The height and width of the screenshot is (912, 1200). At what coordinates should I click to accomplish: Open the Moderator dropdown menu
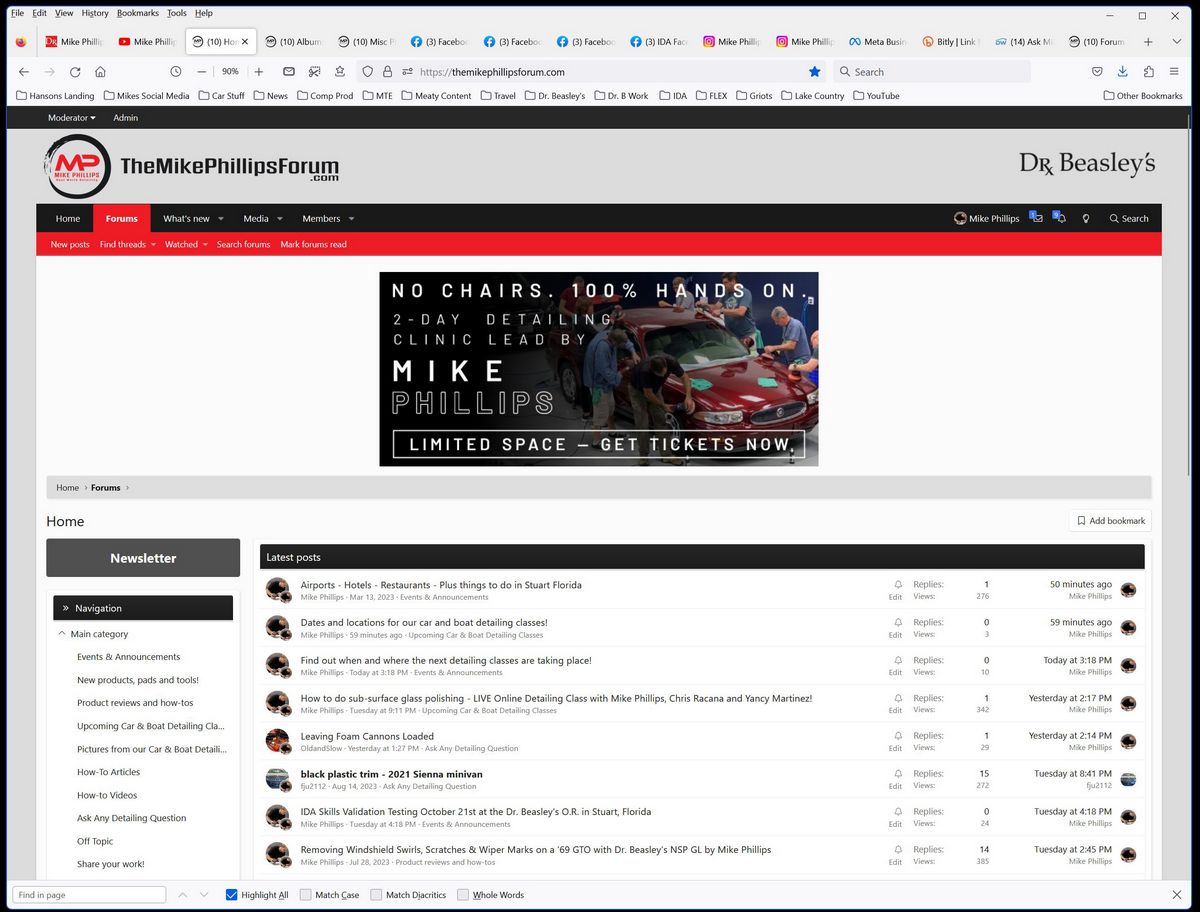click(72, 118)
